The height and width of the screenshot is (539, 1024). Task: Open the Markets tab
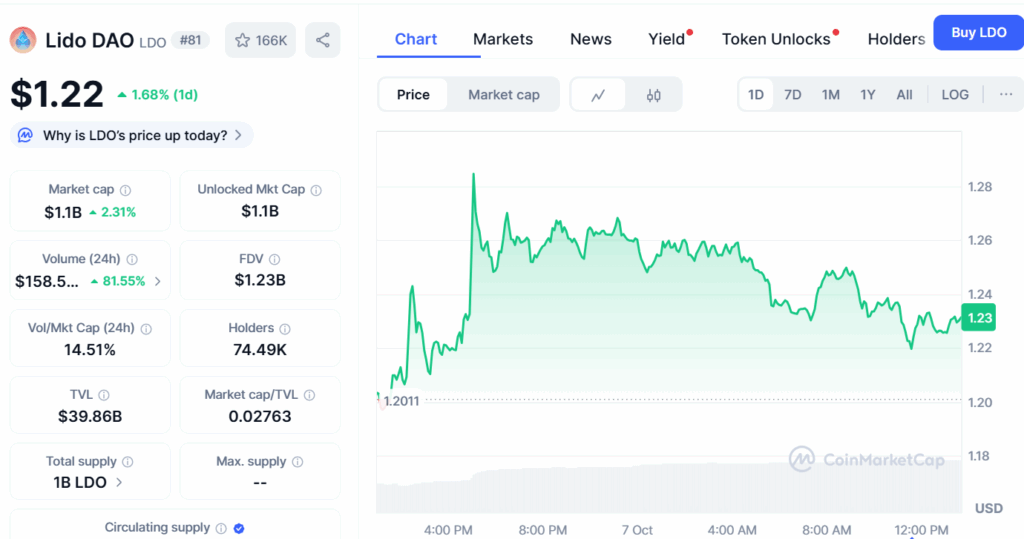[503, 39]
